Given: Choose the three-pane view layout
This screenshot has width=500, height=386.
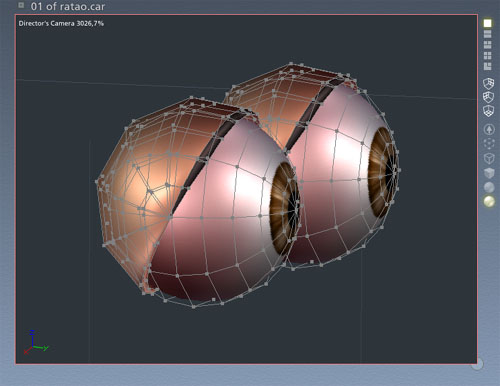Looking at the screenshot, I should (x=487, y=45).
